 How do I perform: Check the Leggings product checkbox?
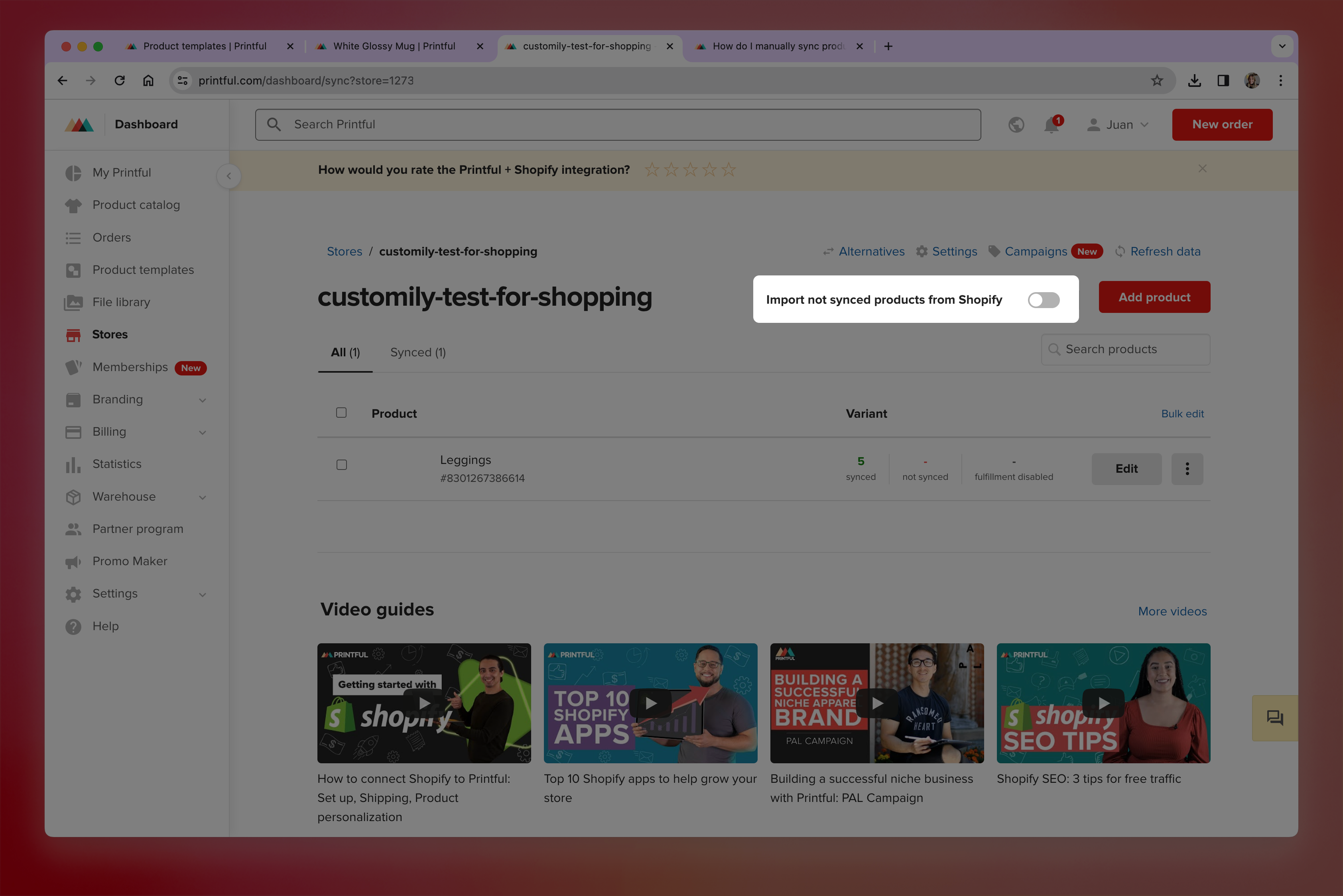341,465
